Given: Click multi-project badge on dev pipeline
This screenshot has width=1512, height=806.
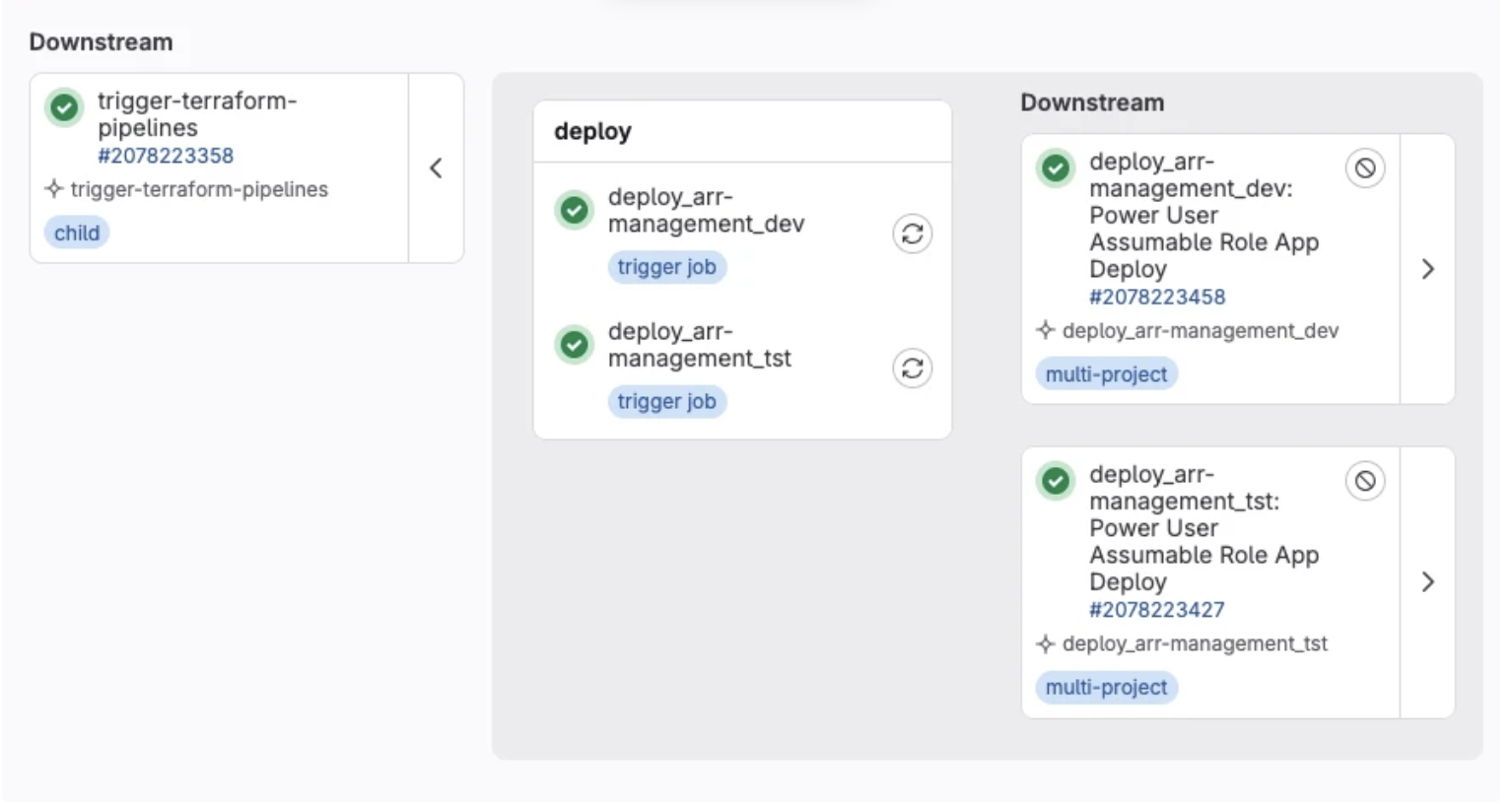Looking at the screenshot, I should click(1106, 374).
